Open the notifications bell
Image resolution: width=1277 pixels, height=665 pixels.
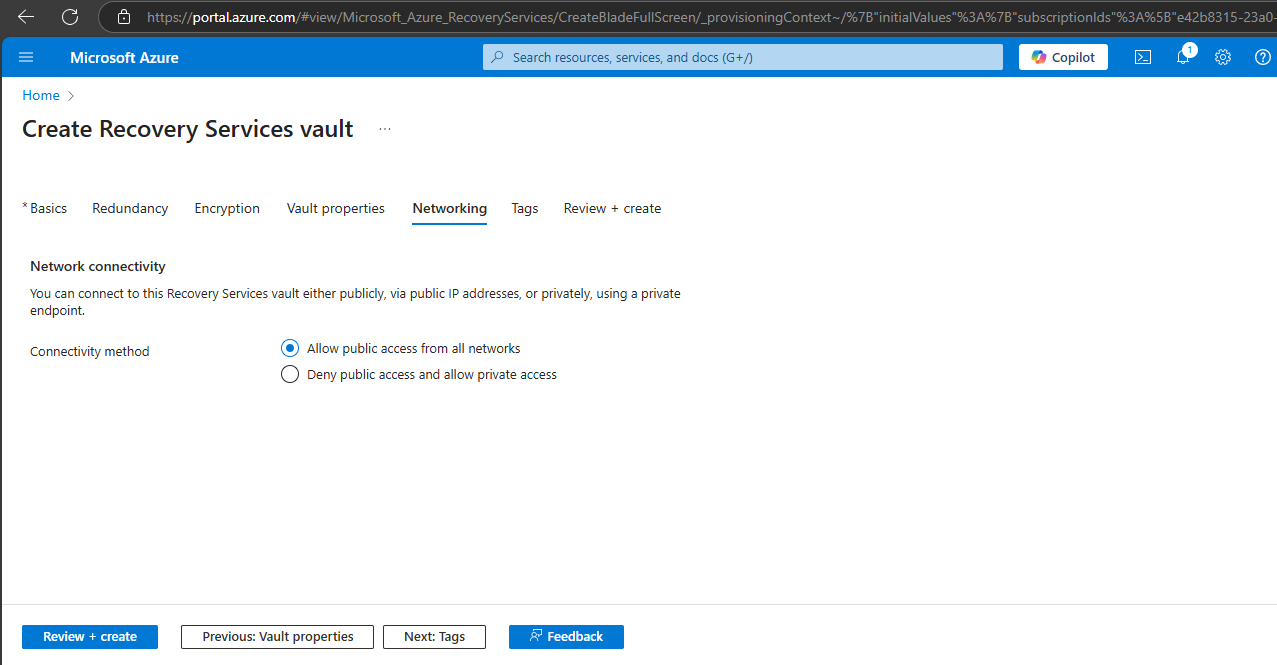coord(1183,57)
